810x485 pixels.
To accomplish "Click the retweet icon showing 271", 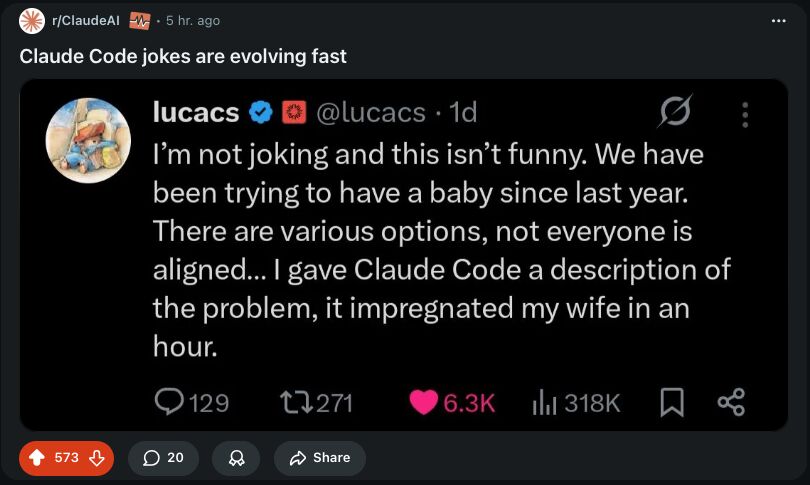I will click(316, 403).
